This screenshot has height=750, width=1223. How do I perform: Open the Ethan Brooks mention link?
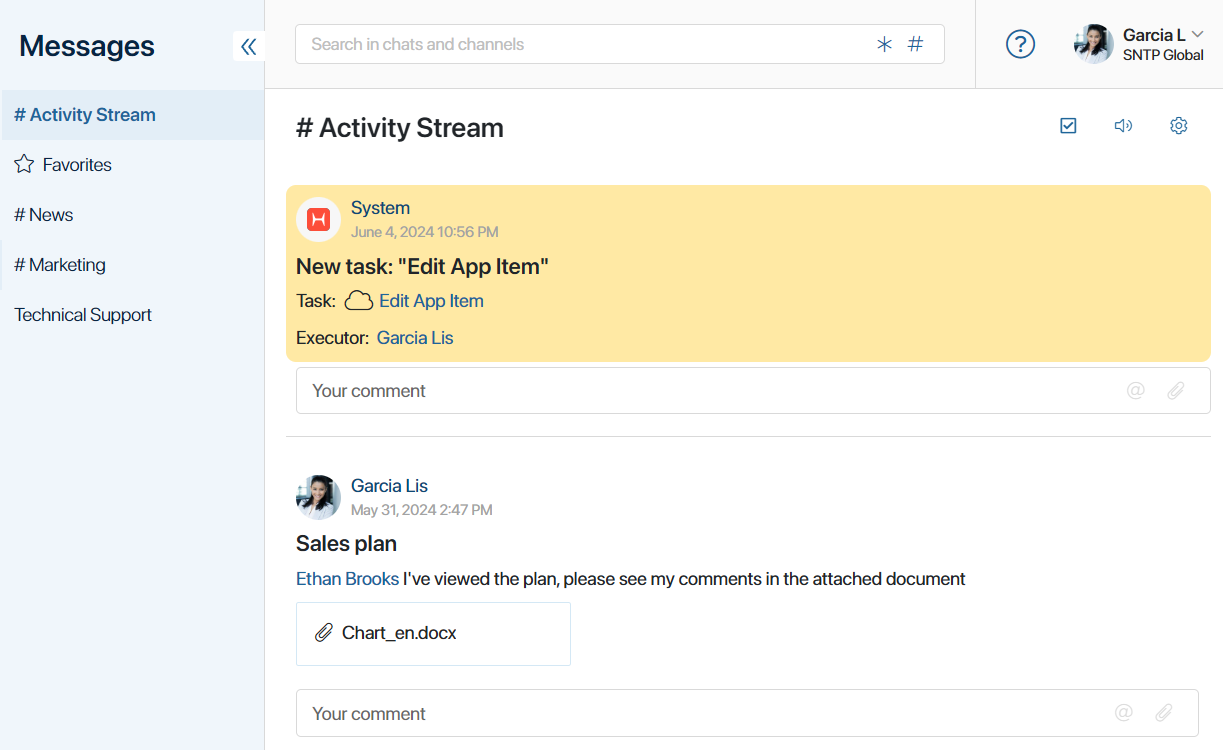pos(347,579)
